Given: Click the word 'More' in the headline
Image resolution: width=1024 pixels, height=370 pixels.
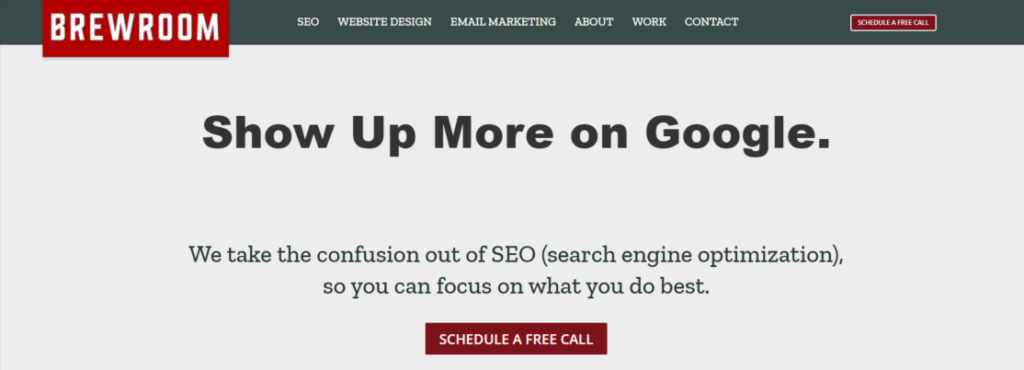Looking at the screenshot, I should coord(493,132).
